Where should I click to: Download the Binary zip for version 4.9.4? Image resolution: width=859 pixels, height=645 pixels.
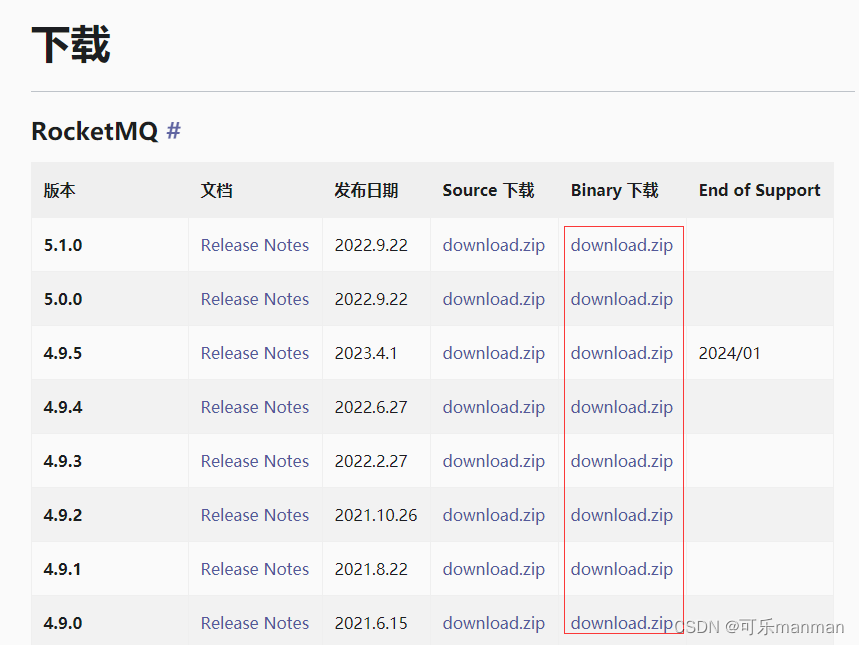pos(621,407)
